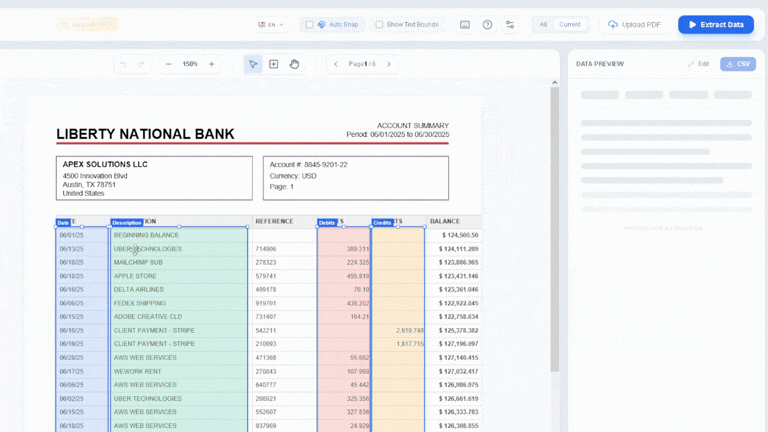
Task: Click the keyboard shortcuts icon
Action: click(465, 25)
